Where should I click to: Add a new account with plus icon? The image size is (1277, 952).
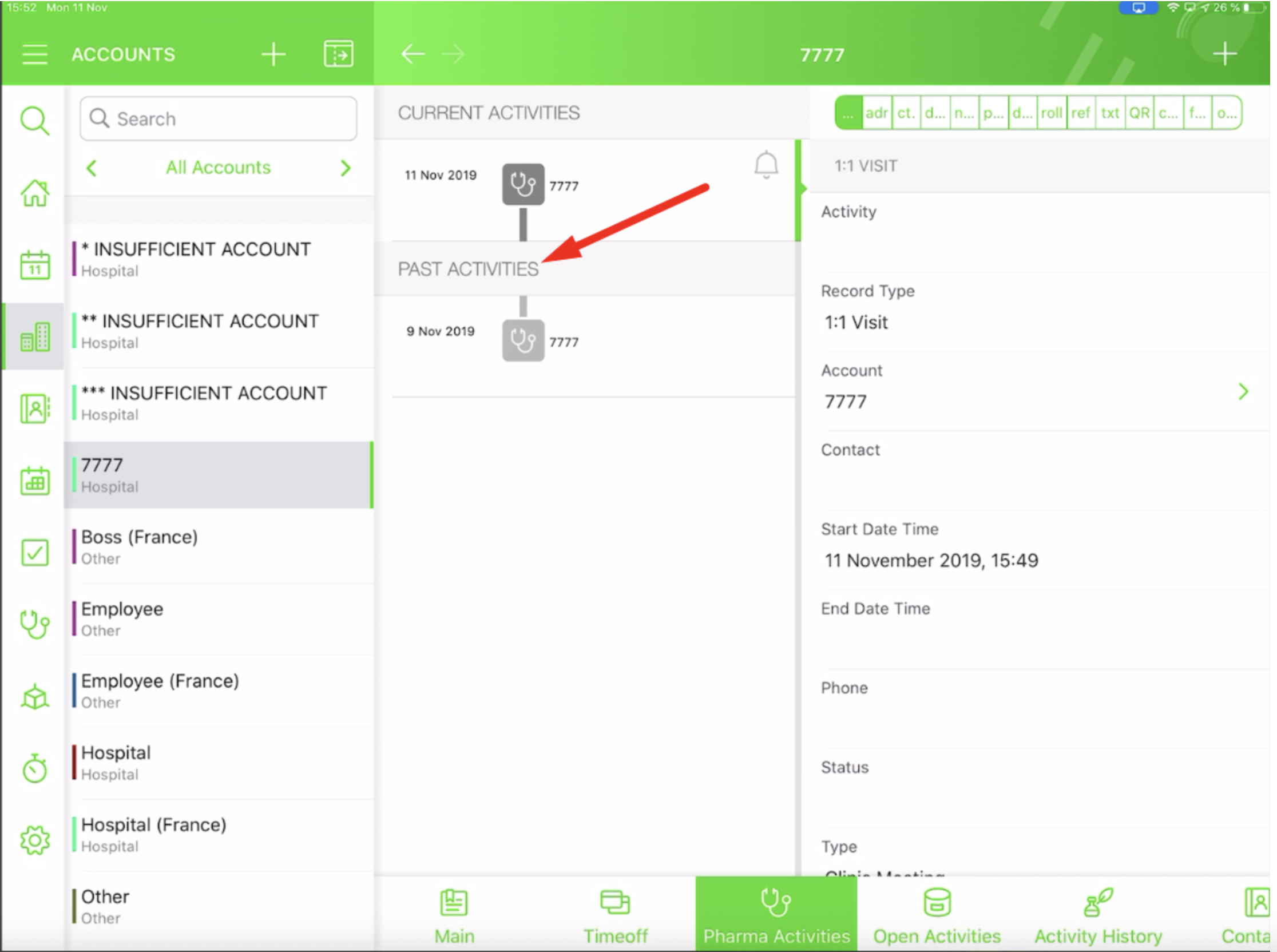[273, 54]
